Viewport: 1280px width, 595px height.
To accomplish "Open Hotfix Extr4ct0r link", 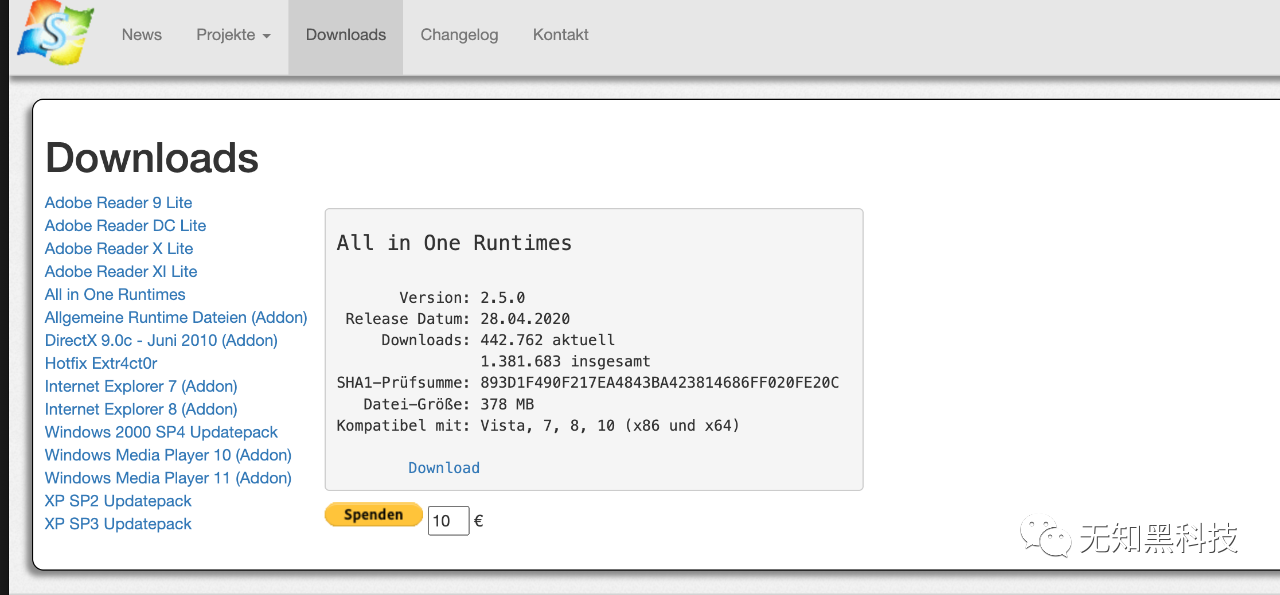I will pos(101,364).
